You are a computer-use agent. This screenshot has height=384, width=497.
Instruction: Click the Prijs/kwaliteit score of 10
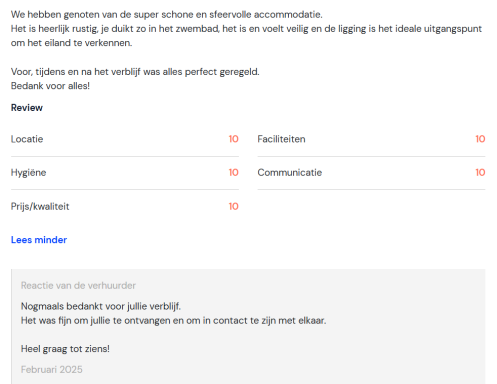[x=233, y=206]
